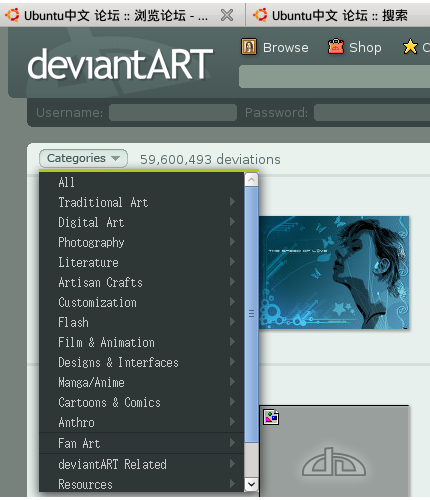Viewport: 430px width, 500px height.
Task: Expand Traditional Art submenu arrow
Action: click(232, 202)
